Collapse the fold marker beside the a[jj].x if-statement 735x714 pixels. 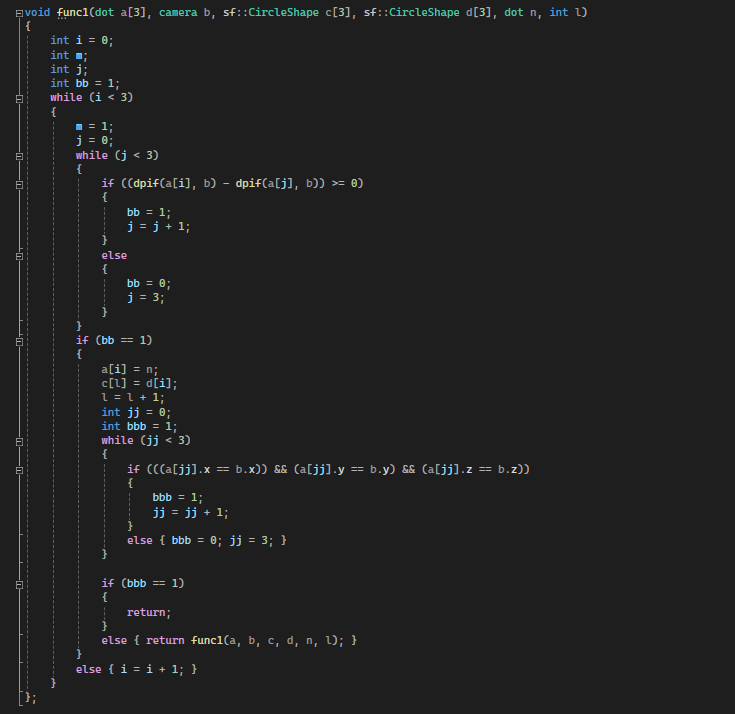tap(19, 470)
